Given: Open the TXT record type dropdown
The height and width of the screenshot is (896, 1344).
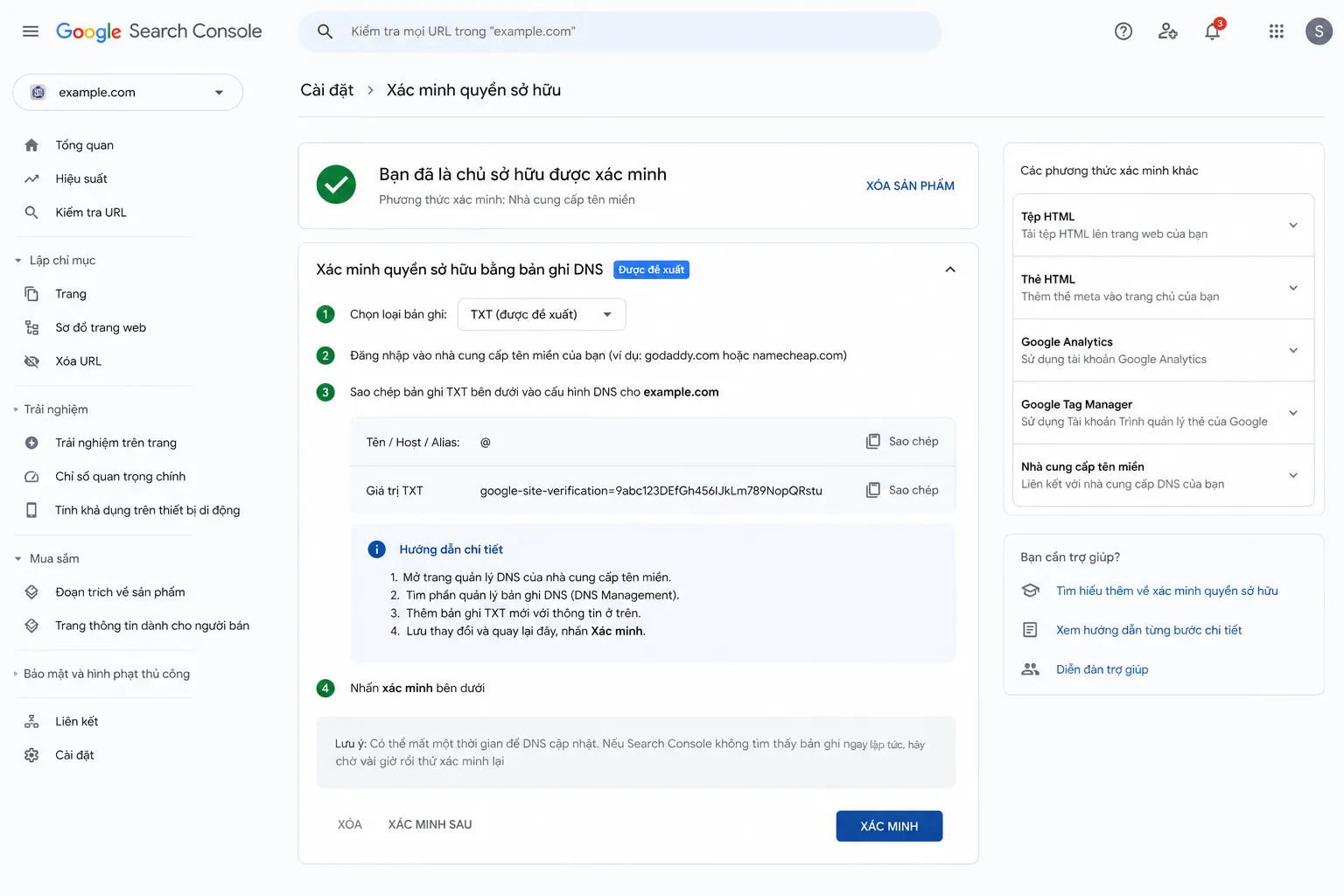Looking at the screenshot, I should 542,314.
